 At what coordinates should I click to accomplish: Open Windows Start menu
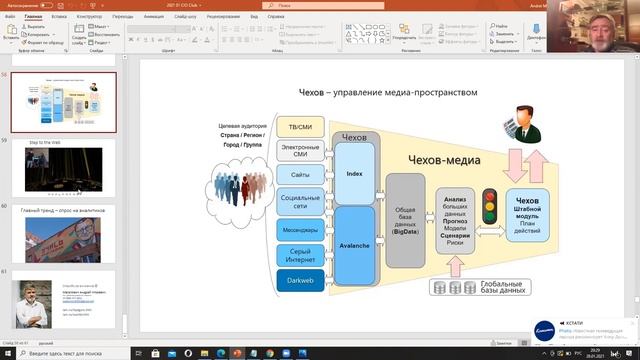(x=8, y=353)
